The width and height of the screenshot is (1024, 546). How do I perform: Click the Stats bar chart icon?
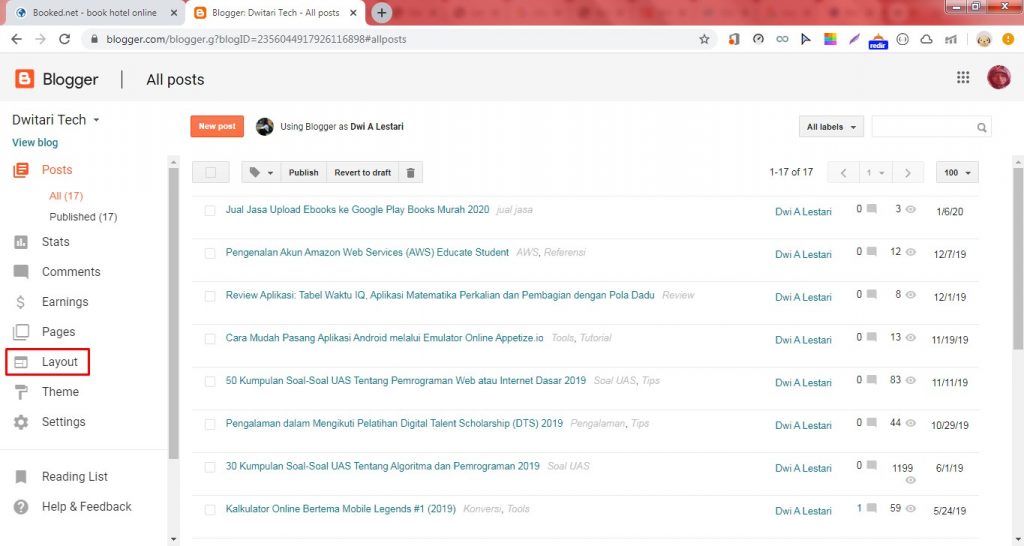tap(21, 242)
